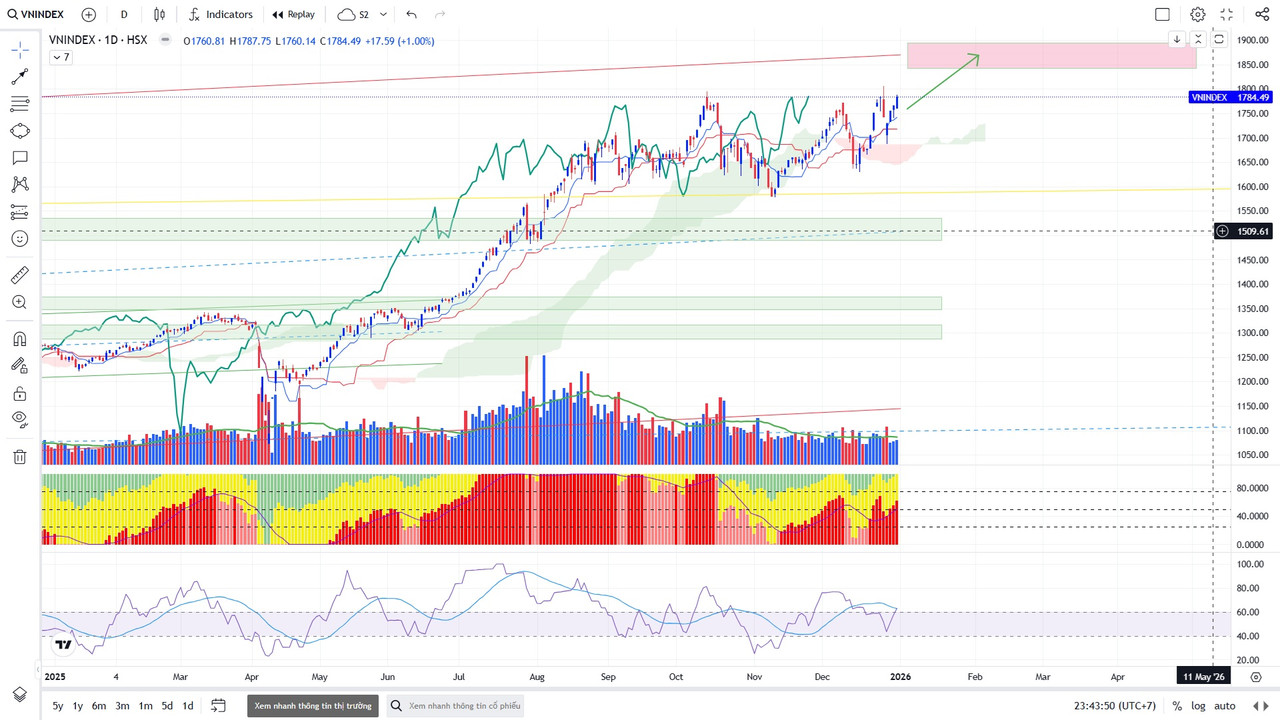The image size is (1280, 720).
Task: Toggle magnet mode for drawings
Action: (x=20, y=339)
